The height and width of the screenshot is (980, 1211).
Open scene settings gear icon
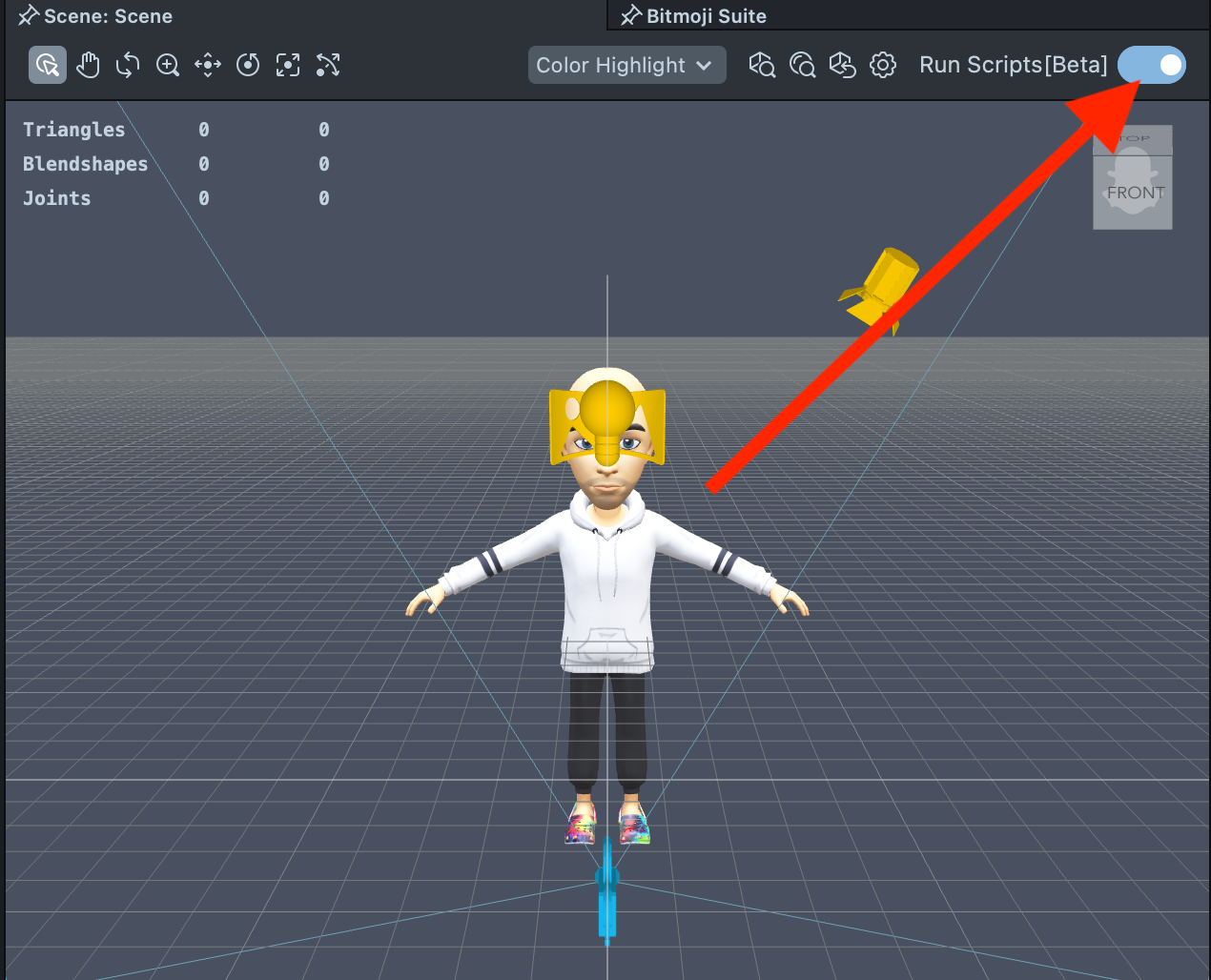coord(883,65)
